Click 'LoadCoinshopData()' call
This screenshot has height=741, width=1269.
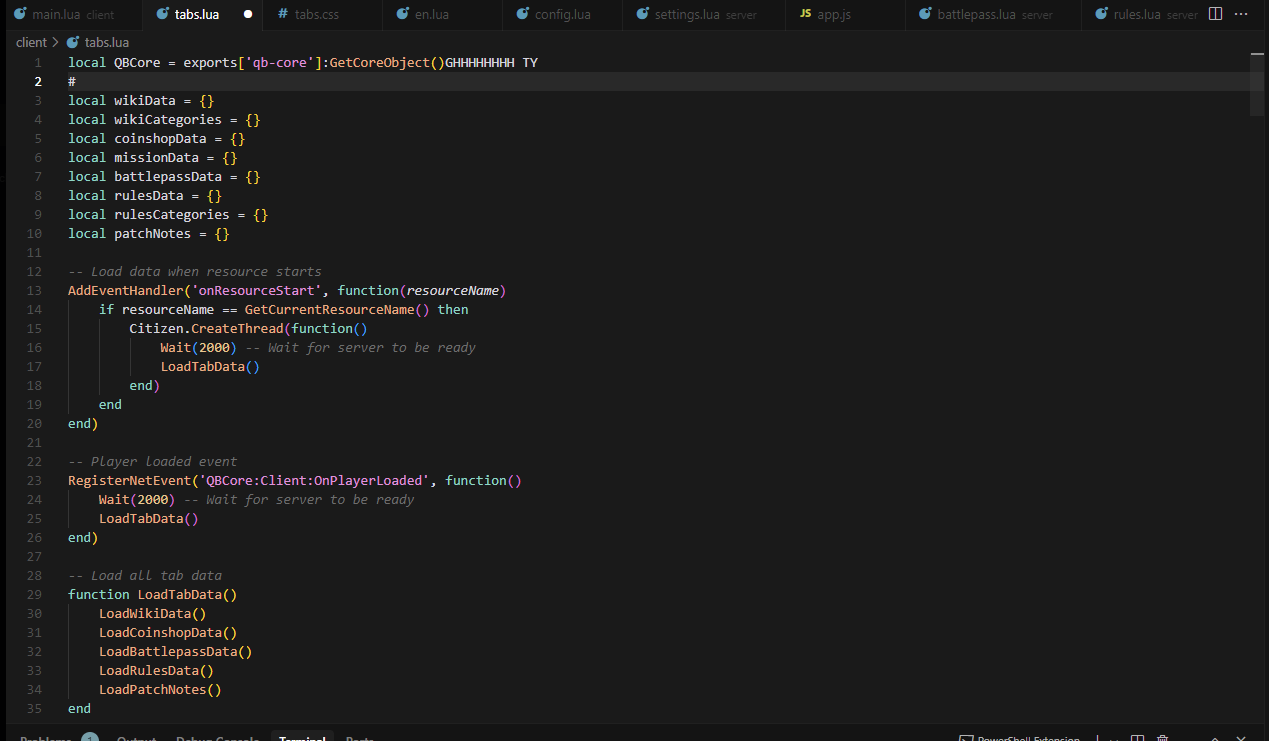pyautogui.click(x=168, y=632)
